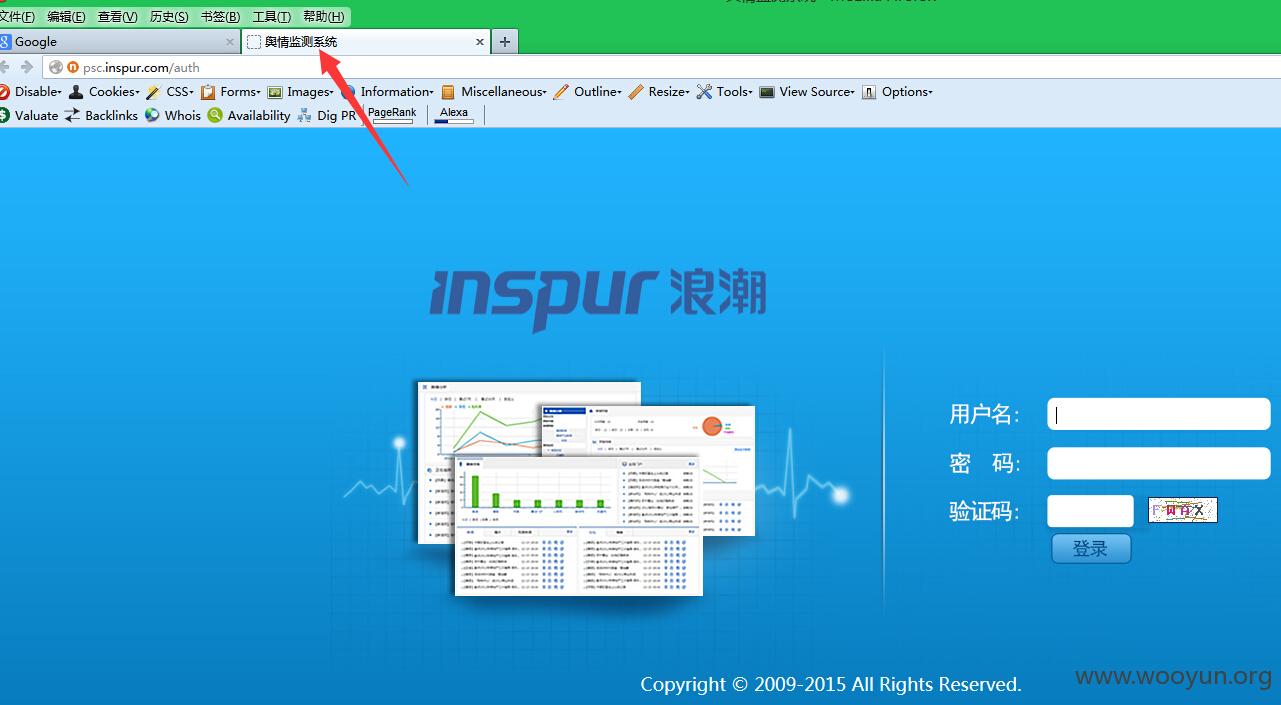Click the 登录 login button
This screenshot has height=705, width=1281.
1091,548
